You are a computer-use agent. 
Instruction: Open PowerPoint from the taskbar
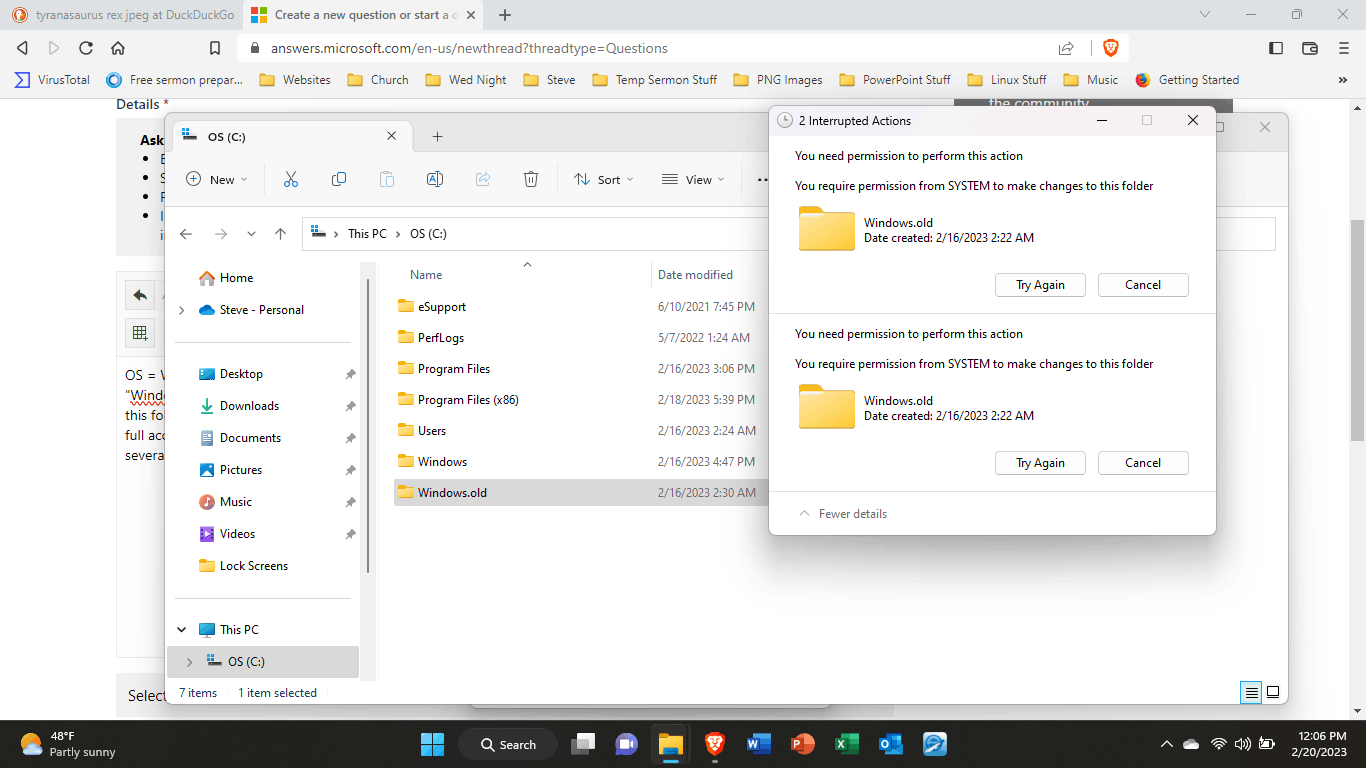click(x=802, y=744)
